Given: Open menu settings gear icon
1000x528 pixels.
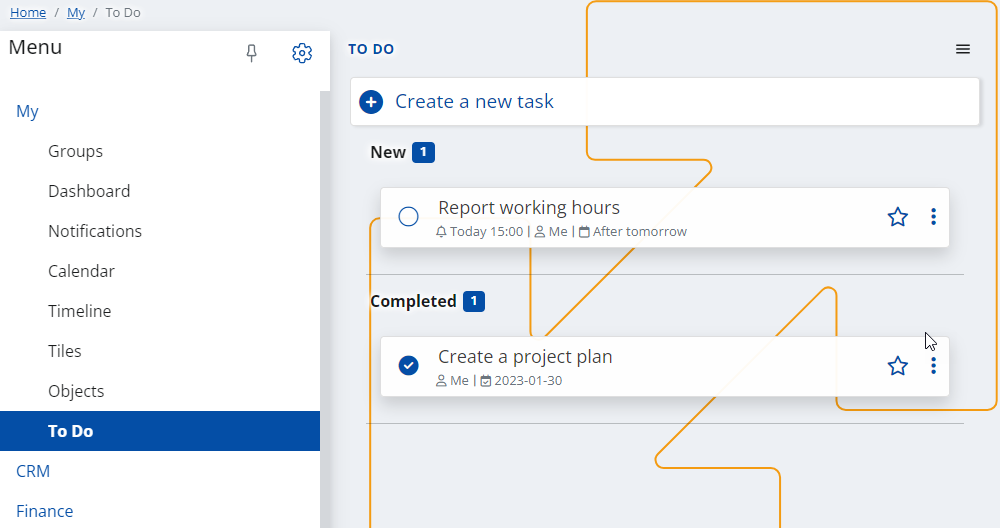Looking at the screenshot, I should coord(302,53).
